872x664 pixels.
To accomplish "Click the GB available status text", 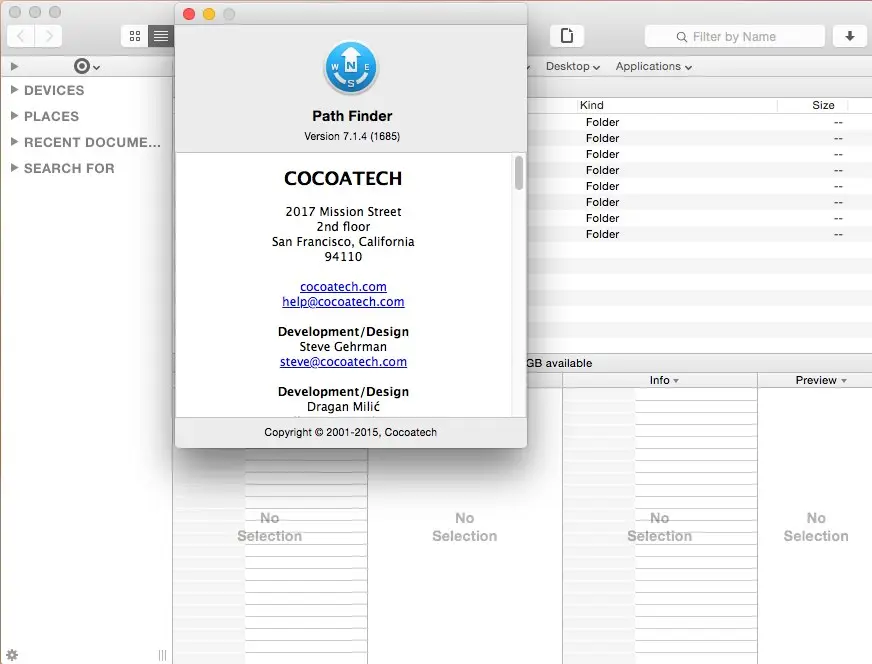I will click(x=559, y=363).
